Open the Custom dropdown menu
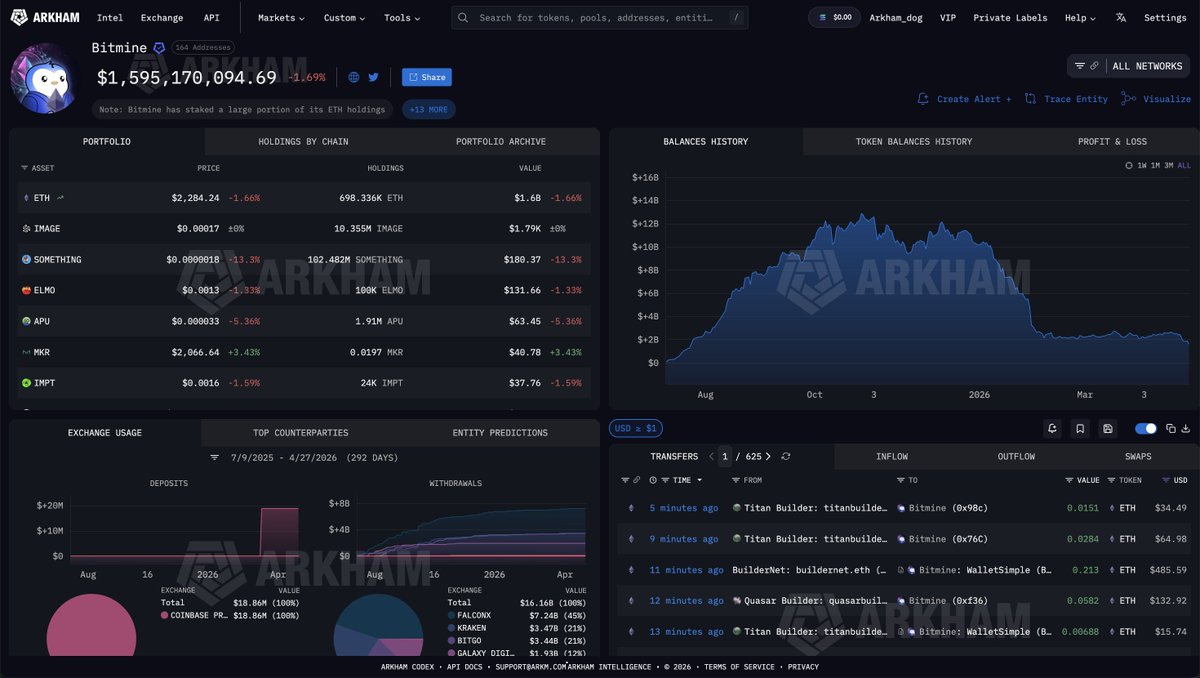 pyautogui.click(x=344, y=17)
